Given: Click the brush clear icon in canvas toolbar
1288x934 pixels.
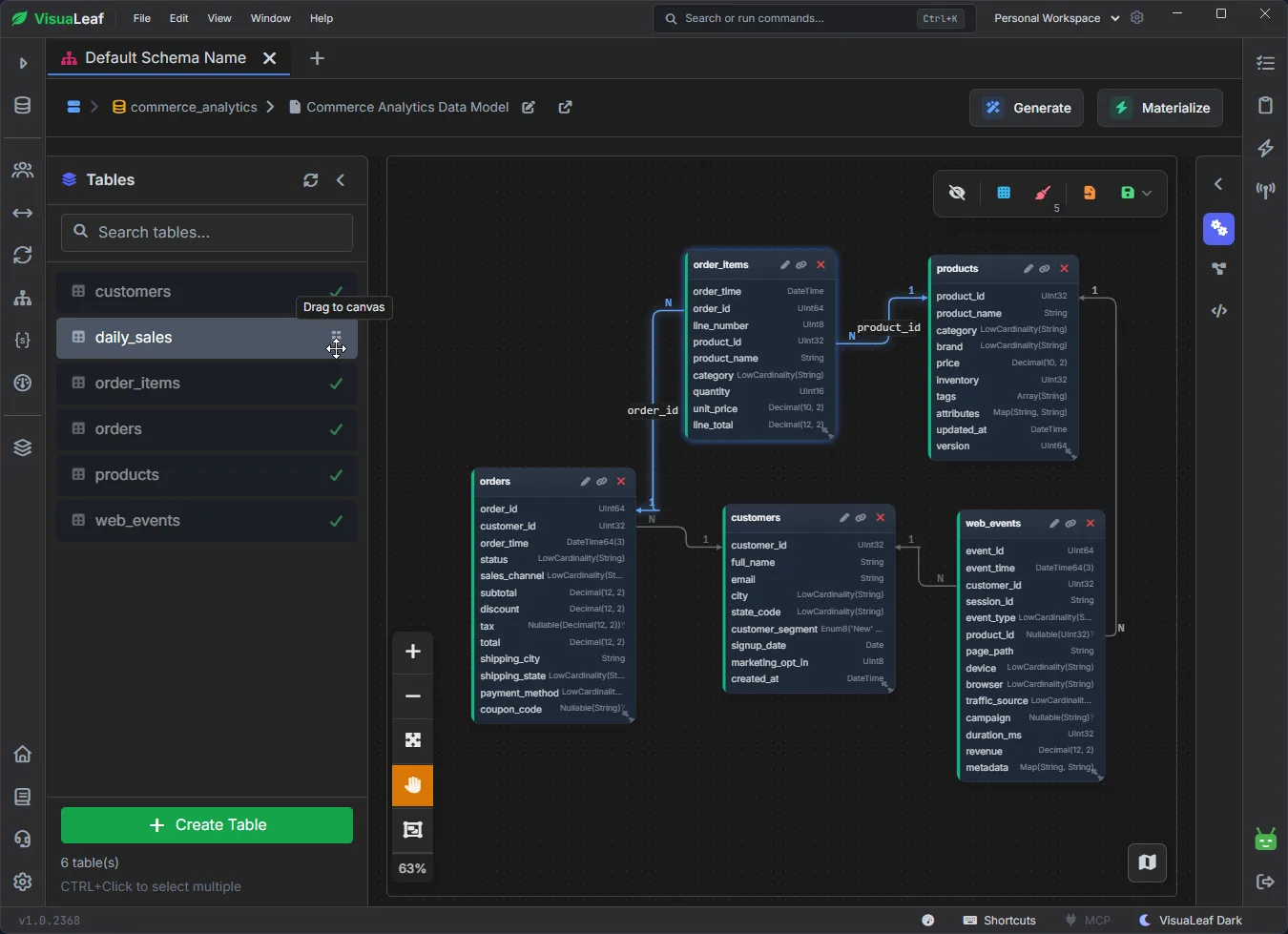Looking at the screenshot, I should click(x=1043, y=193).
